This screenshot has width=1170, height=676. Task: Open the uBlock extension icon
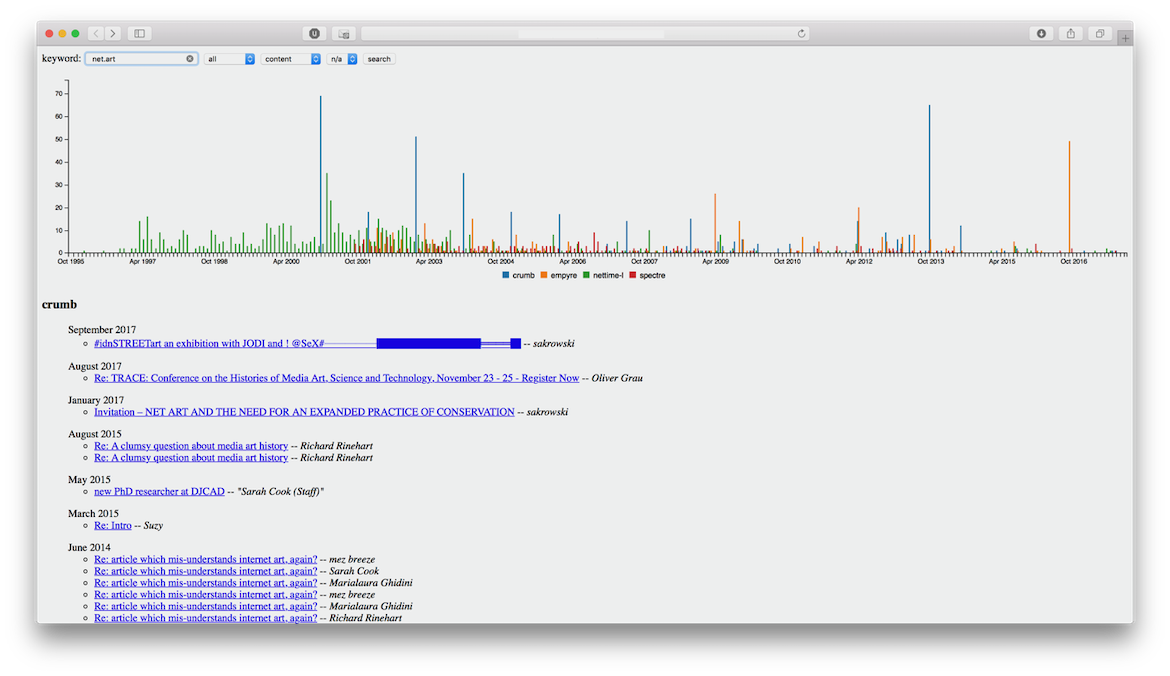[x=314, y=33]
